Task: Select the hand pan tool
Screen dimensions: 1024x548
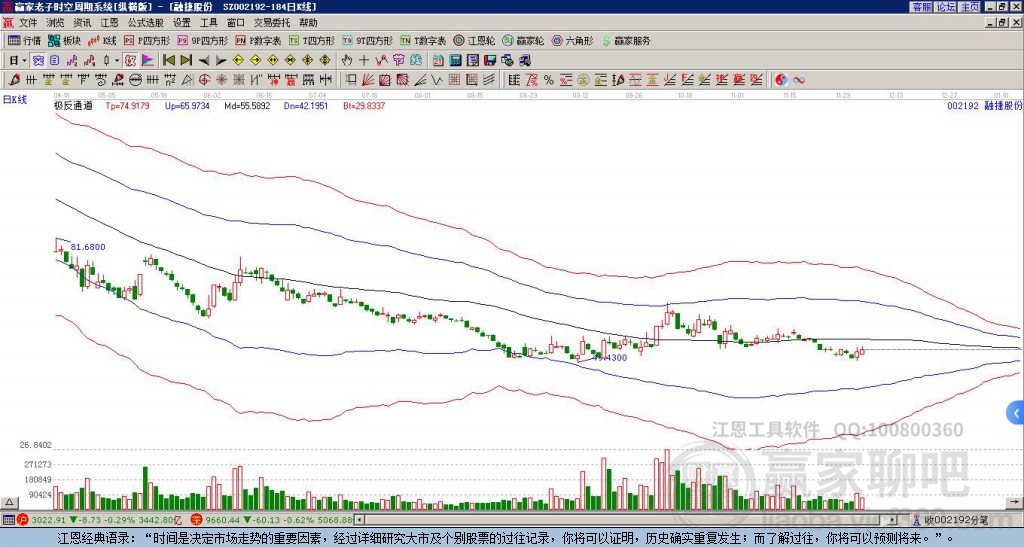Action: tap(346, 61)
